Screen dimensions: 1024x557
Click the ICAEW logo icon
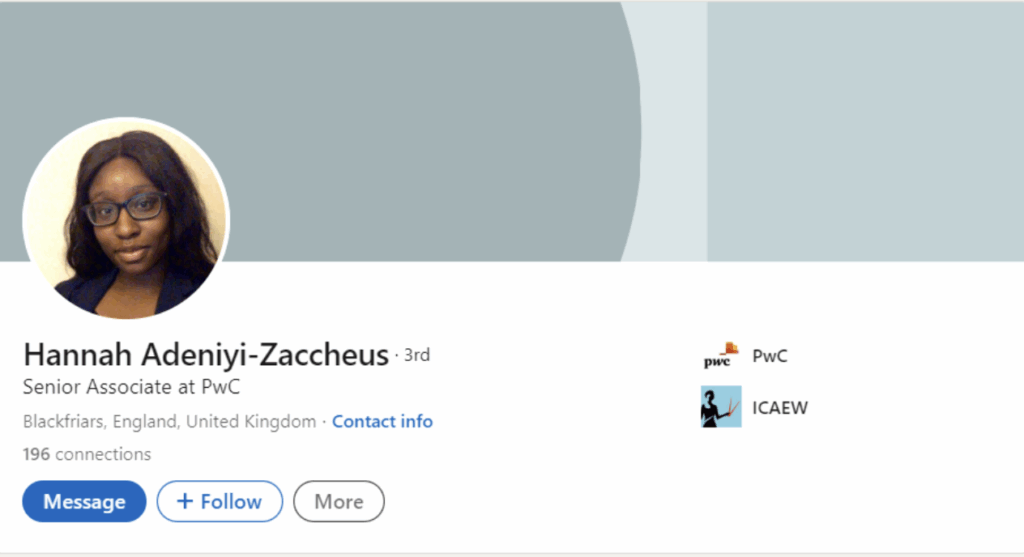pos(721,407)
